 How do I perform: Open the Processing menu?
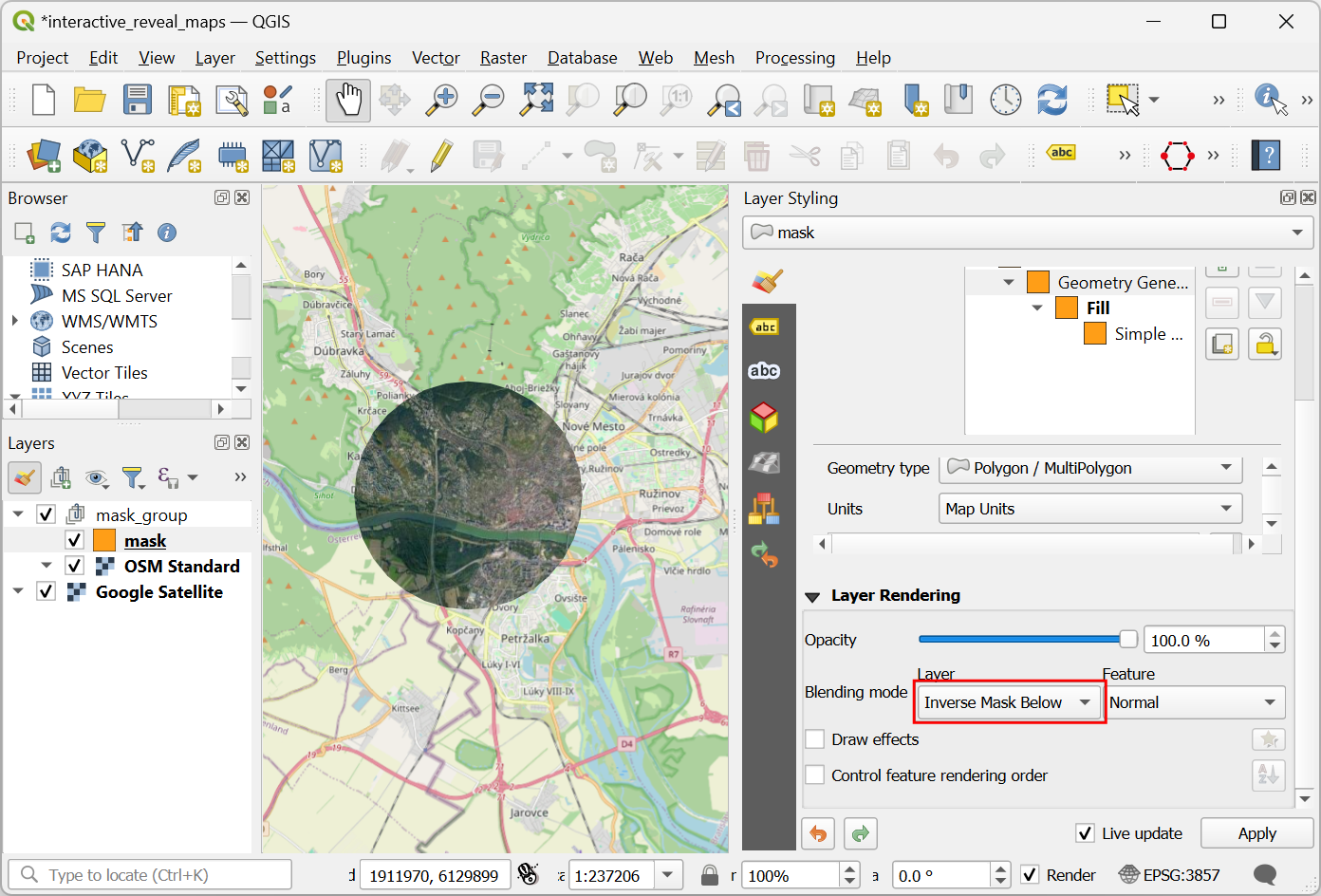(794, 58)
